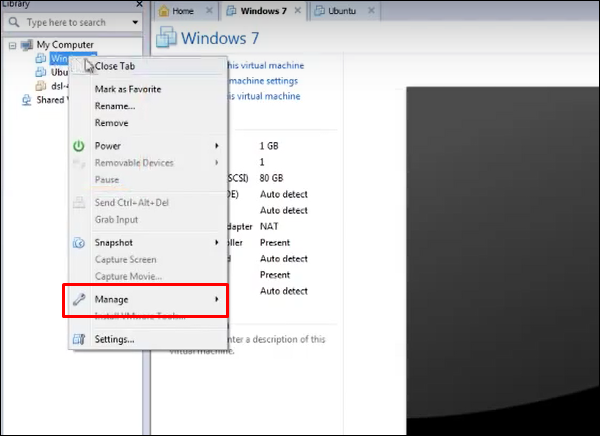Click the dsl VM icon in library tree
The image size is (600, 436).
(41, 86)
